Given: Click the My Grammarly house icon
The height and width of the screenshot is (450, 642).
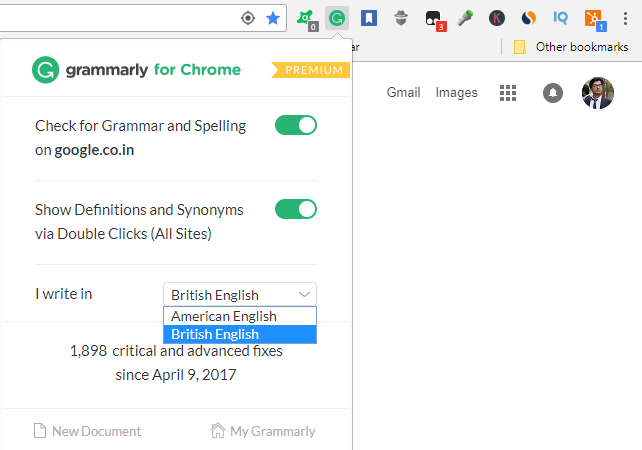Looking at the screenshot, I should [x=217, y=430].
